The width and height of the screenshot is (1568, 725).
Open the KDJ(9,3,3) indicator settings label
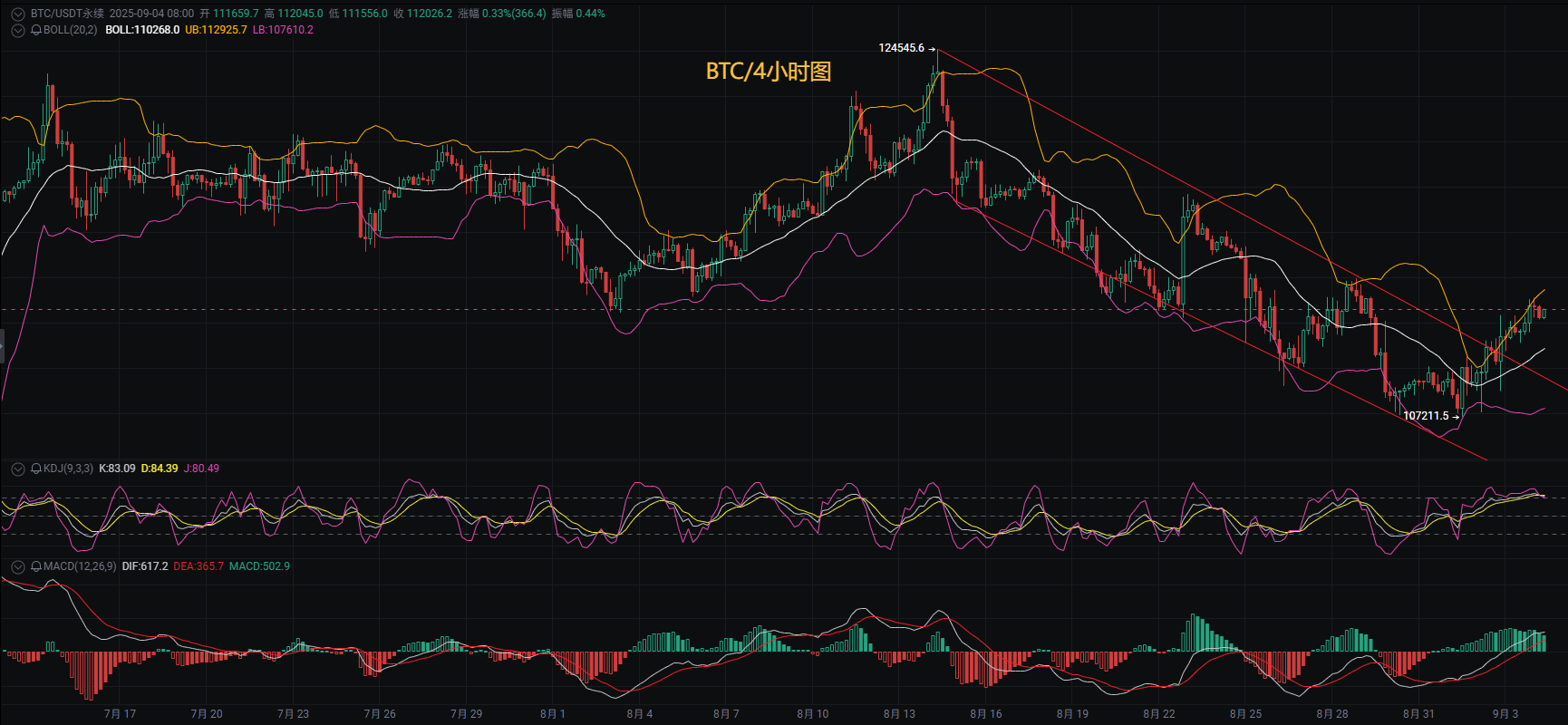coord(68,469)
